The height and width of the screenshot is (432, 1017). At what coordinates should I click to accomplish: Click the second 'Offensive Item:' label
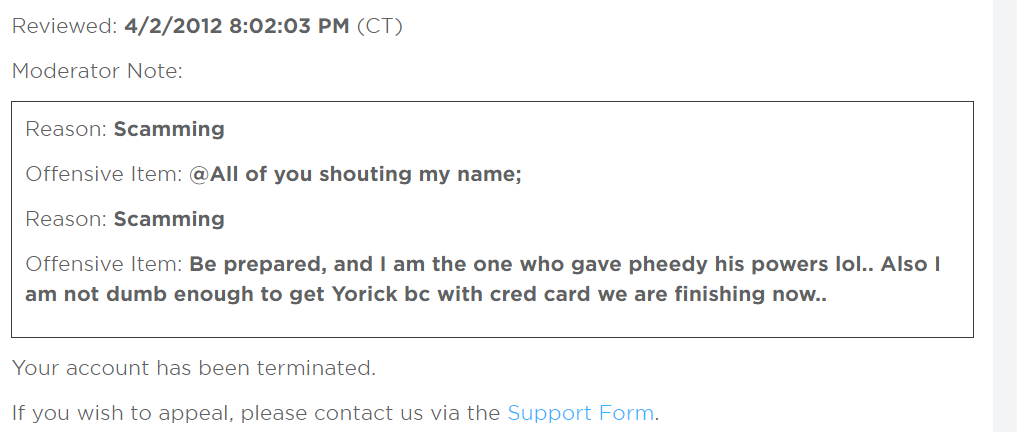[104, 265]
